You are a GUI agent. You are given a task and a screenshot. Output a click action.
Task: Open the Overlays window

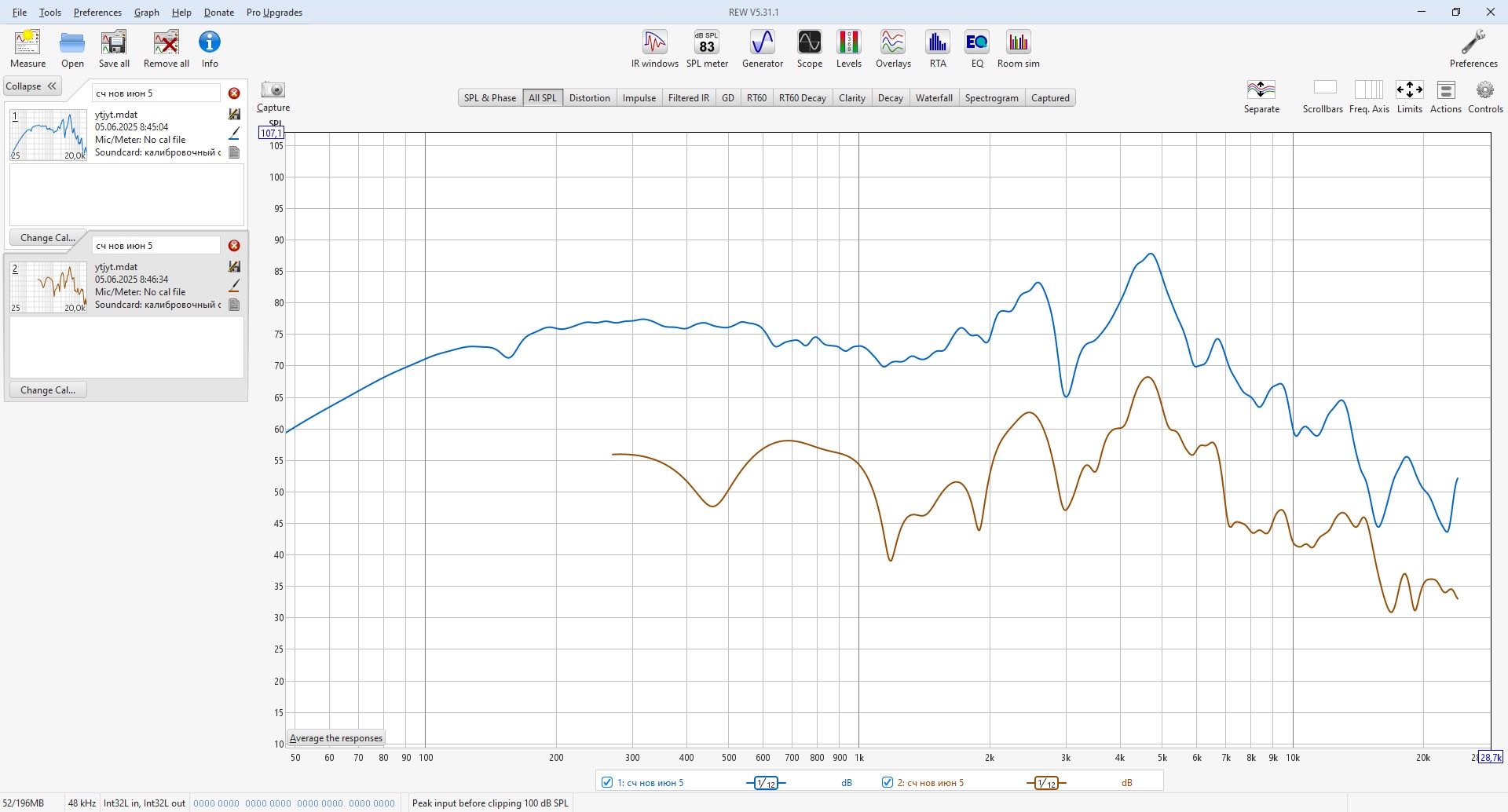tap(893, 49)
